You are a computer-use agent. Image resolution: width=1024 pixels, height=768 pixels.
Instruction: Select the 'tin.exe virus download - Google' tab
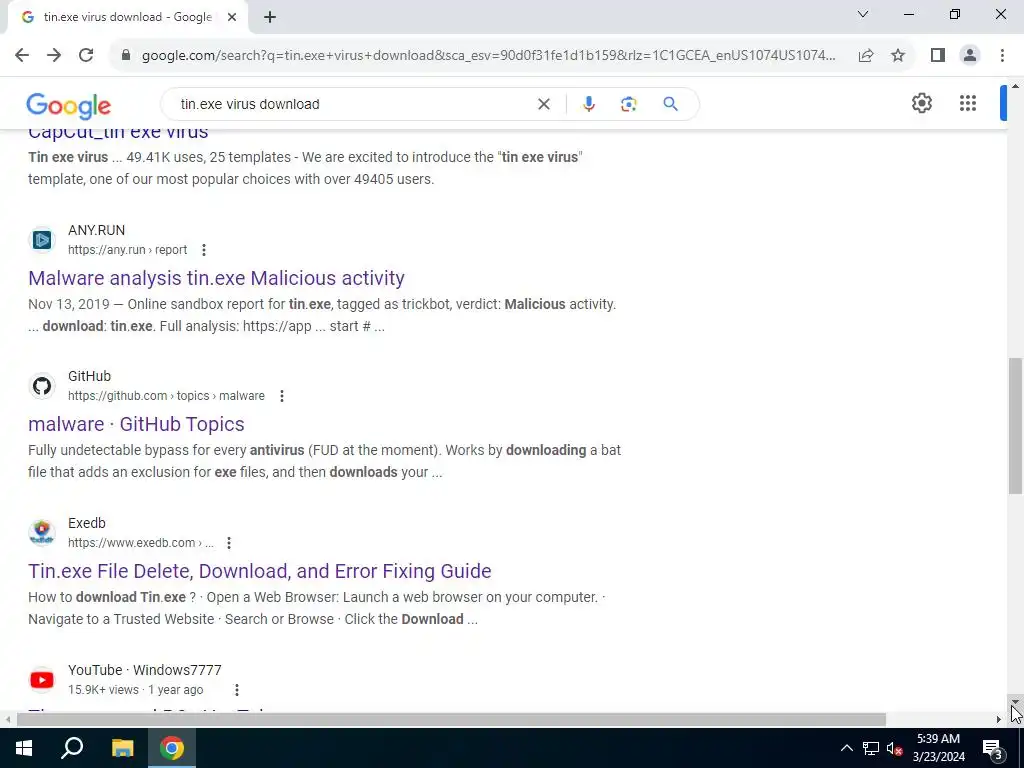128,17
